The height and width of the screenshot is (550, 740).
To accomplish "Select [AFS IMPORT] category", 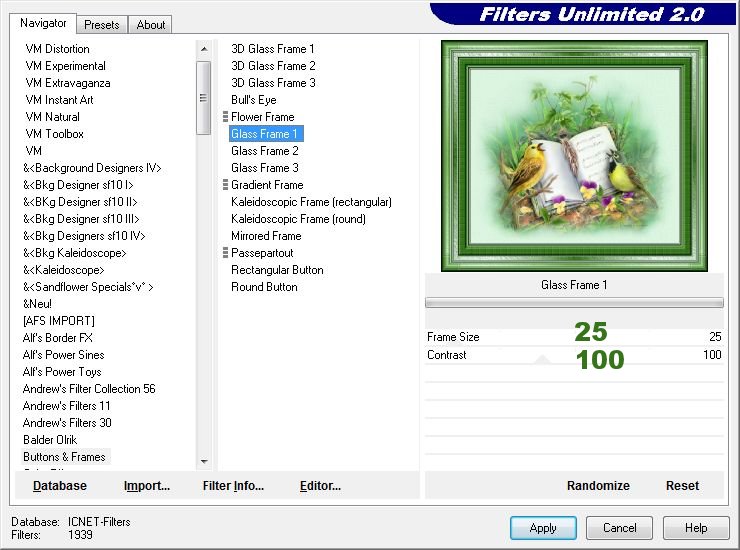I will 59,321.
